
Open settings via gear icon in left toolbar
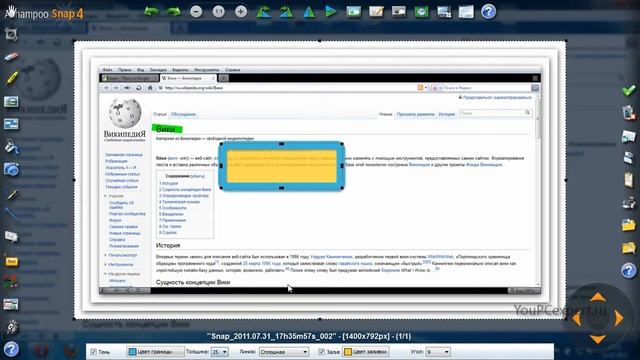point(11,327)
